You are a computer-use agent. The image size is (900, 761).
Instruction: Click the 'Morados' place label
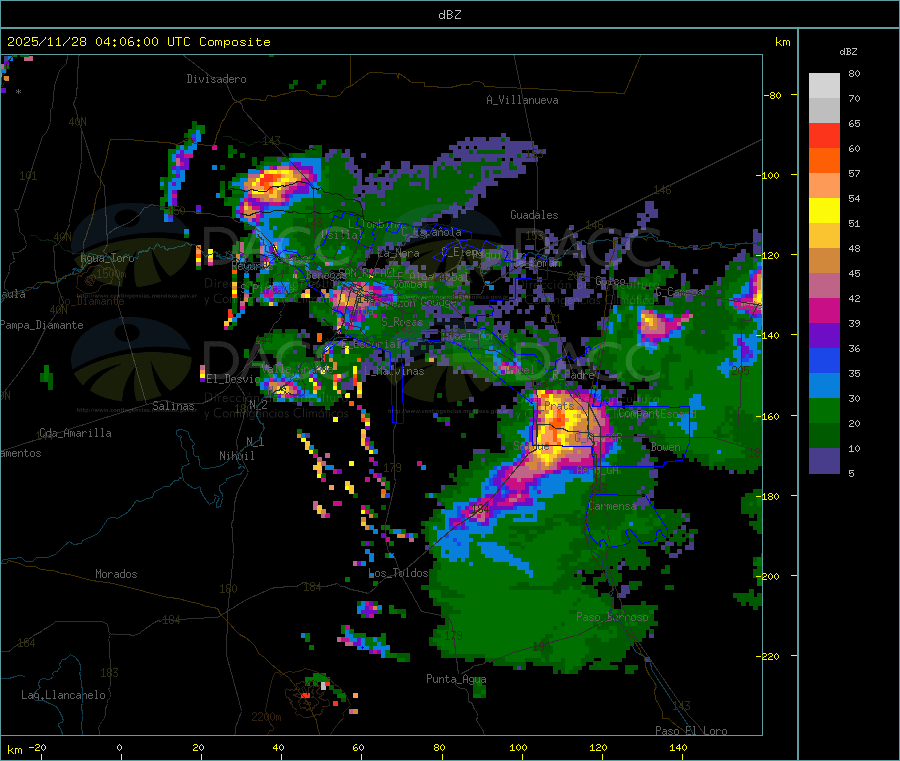[116, 574]
